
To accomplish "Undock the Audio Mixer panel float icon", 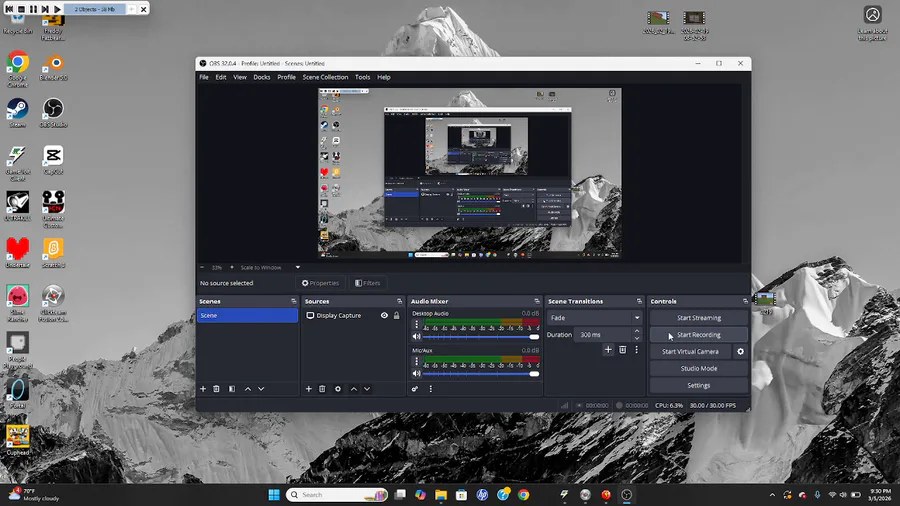I will [537, 301].
